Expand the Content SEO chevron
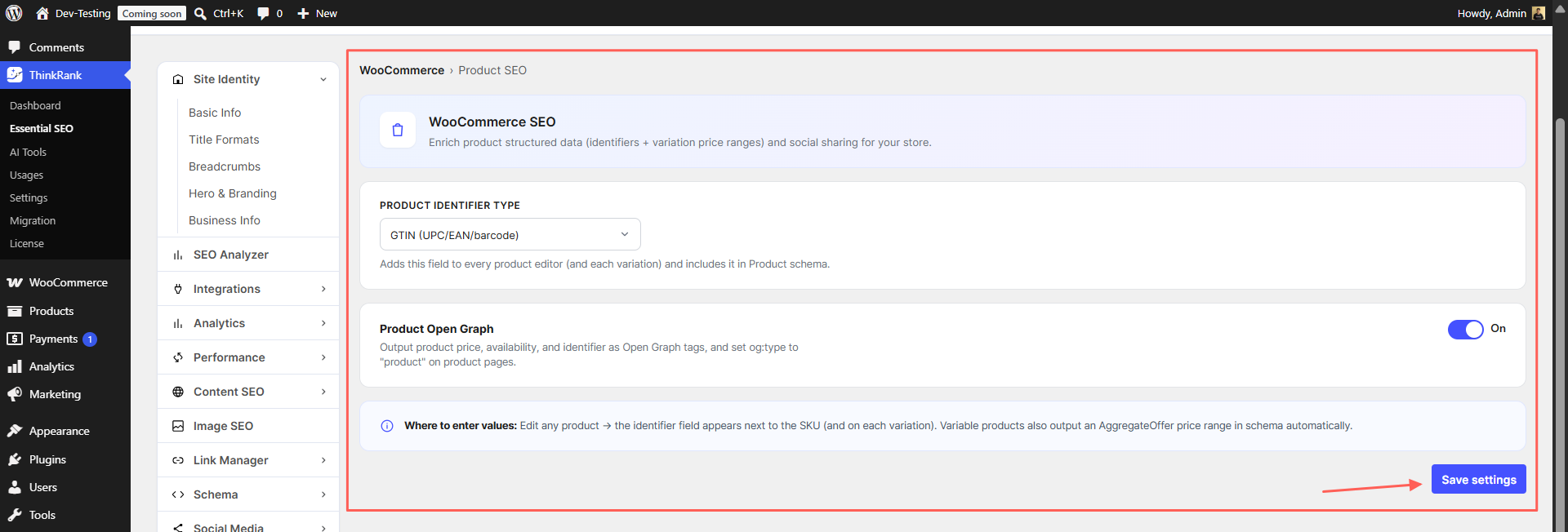 pos(323,392)
